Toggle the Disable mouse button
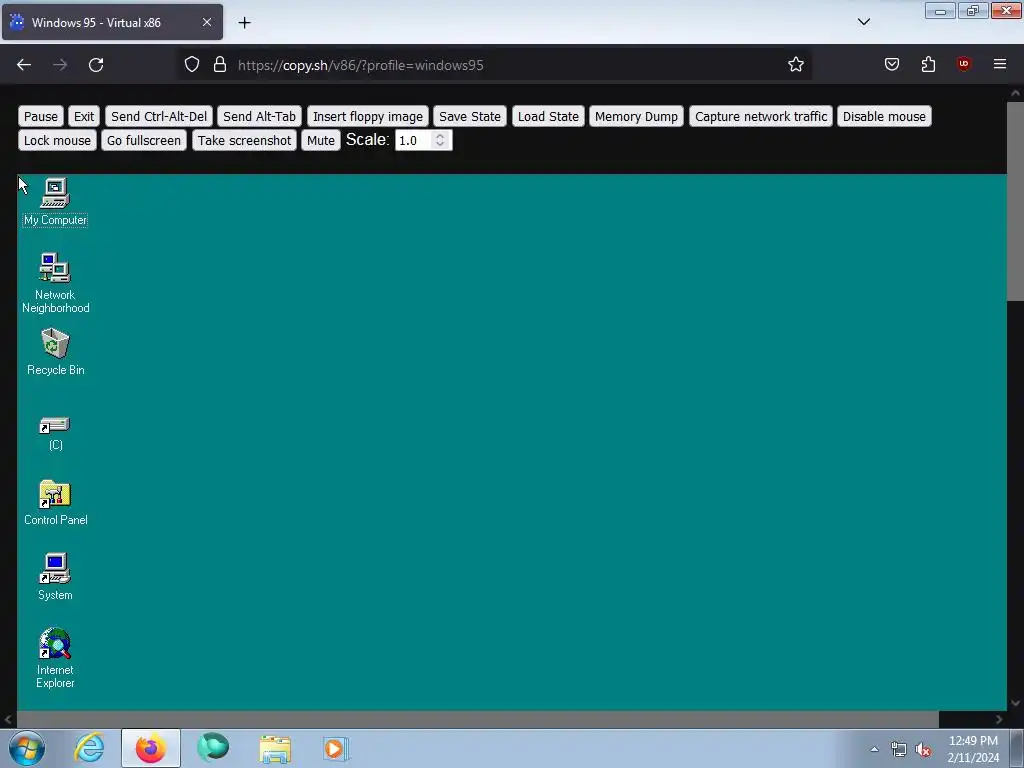Screen dimensions: 1024x768 point(884,116)
